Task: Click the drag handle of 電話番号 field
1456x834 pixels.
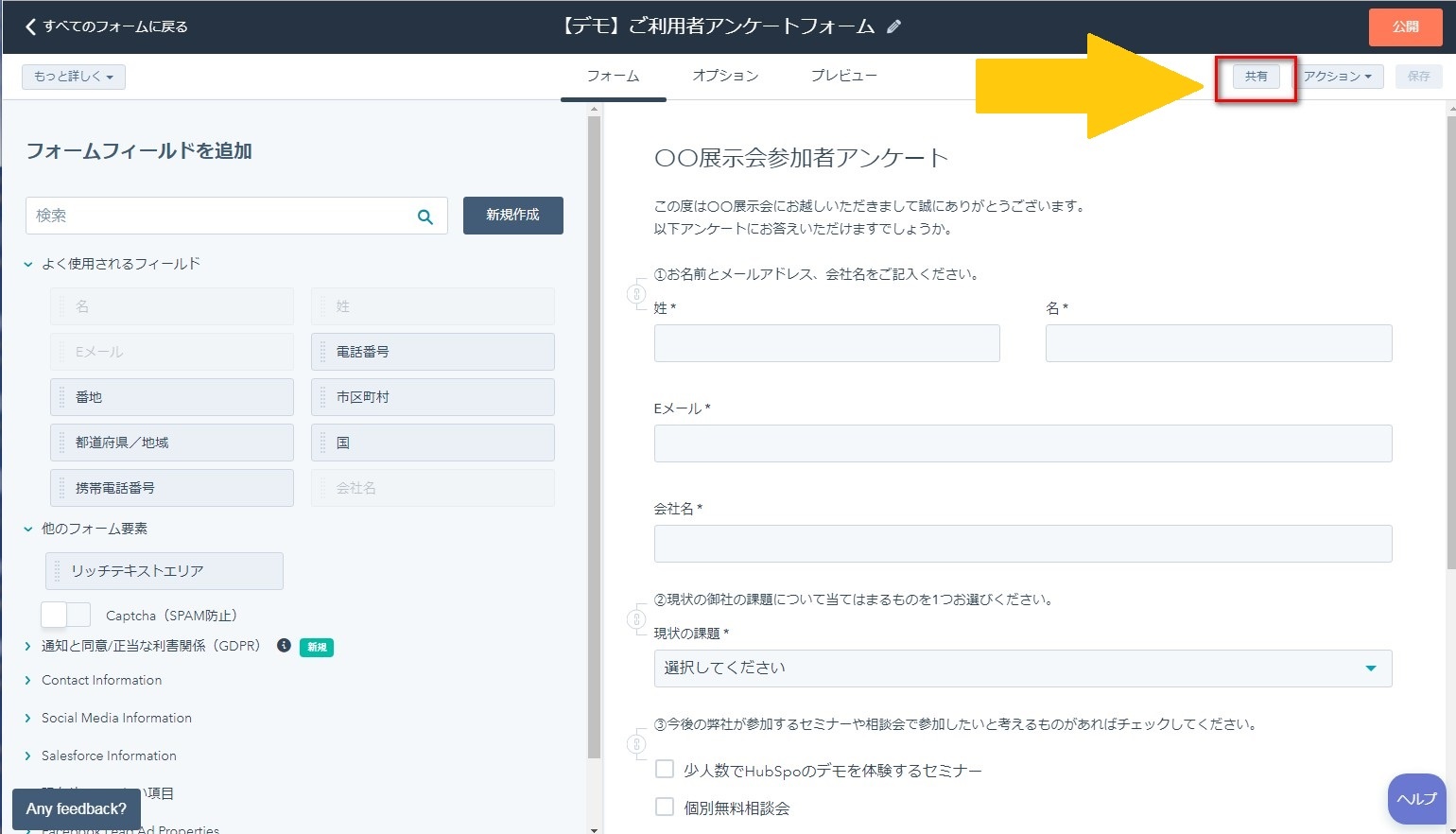Action: [323, 352]
